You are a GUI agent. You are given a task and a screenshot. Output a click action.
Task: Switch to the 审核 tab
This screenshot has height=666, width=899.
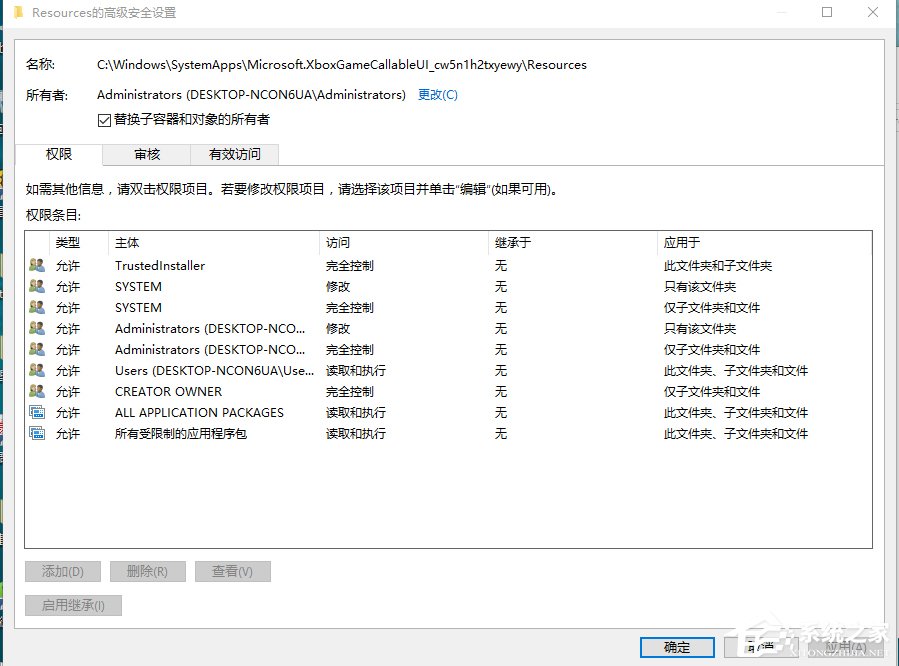click(146, 154)
